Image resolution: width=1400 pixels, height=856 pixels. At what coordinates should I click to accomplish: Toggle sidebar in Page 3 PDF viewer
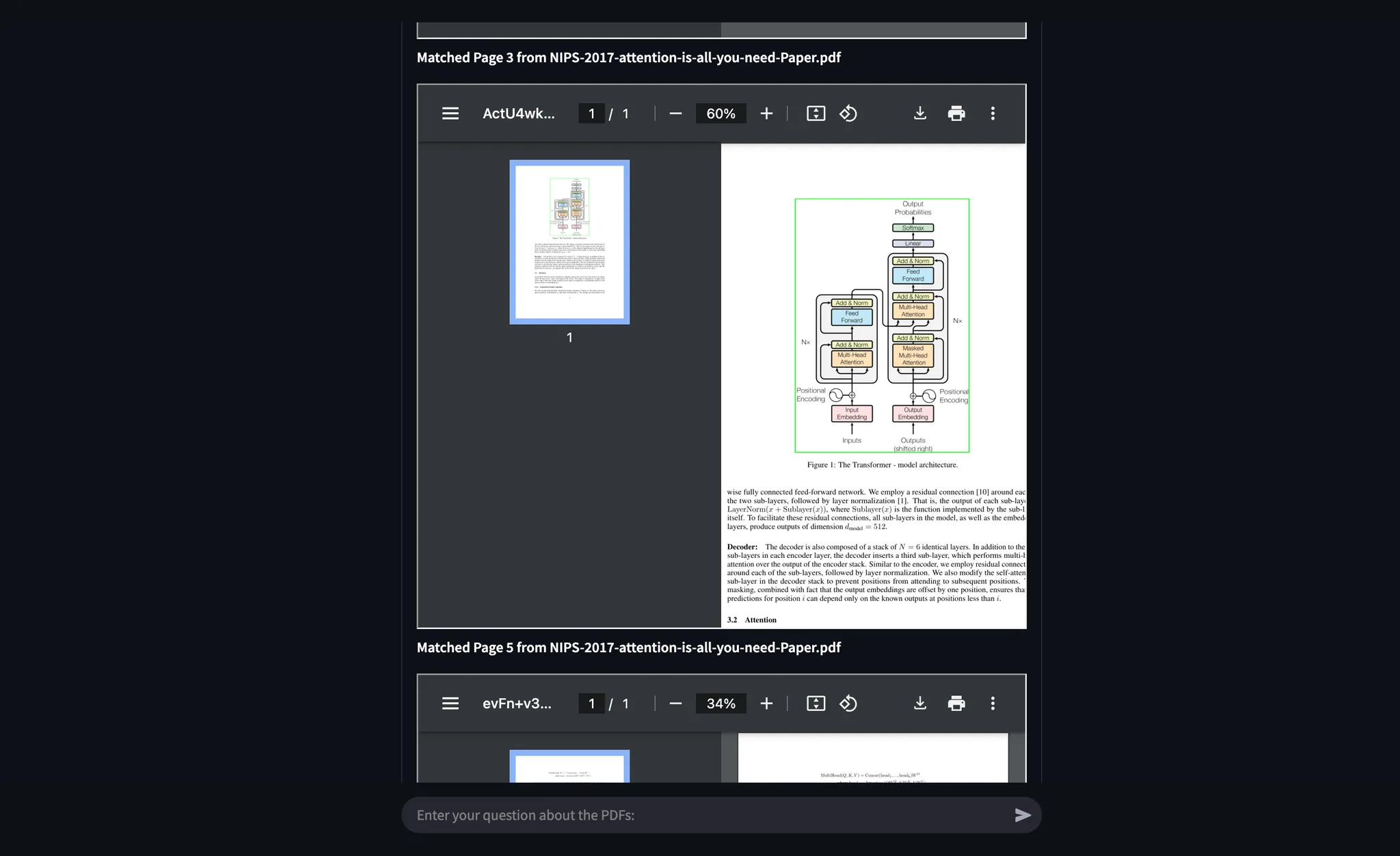click(450, 113)
